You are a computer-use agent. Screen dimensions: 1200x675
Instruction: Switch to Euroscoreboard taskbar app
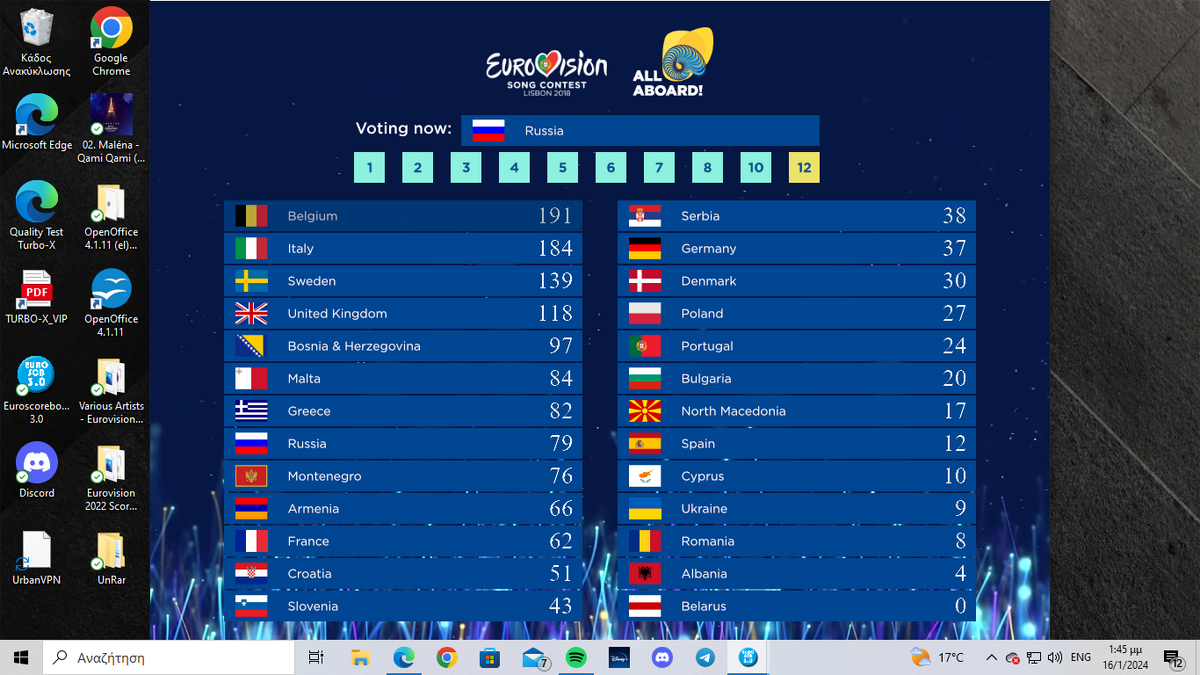tap(748, 657)
